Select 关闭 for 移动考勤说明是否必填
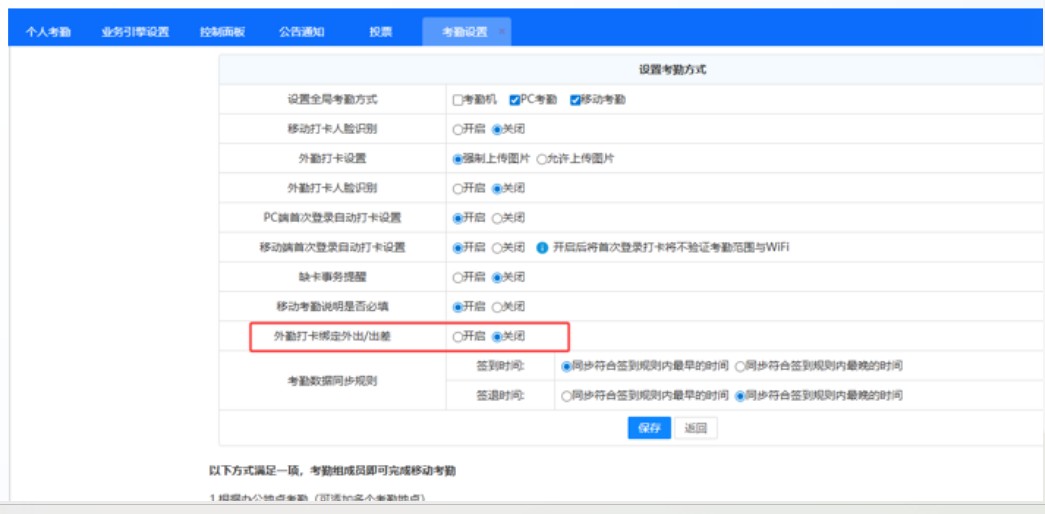This screenshot has height=514, width=1045. click(x=497, y=307)
